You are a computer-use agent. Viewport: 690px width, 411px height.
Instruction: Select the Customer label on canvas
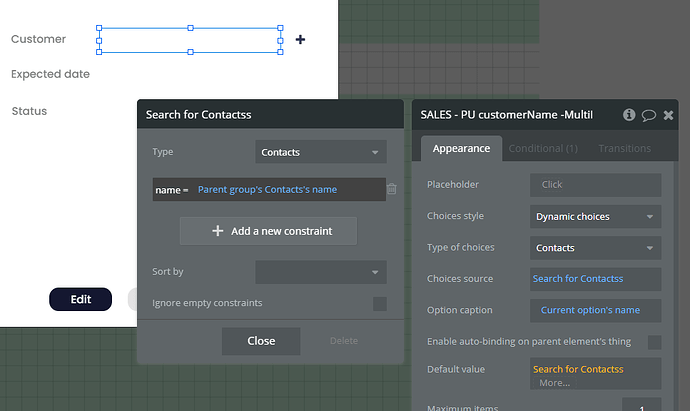(38, 39)
